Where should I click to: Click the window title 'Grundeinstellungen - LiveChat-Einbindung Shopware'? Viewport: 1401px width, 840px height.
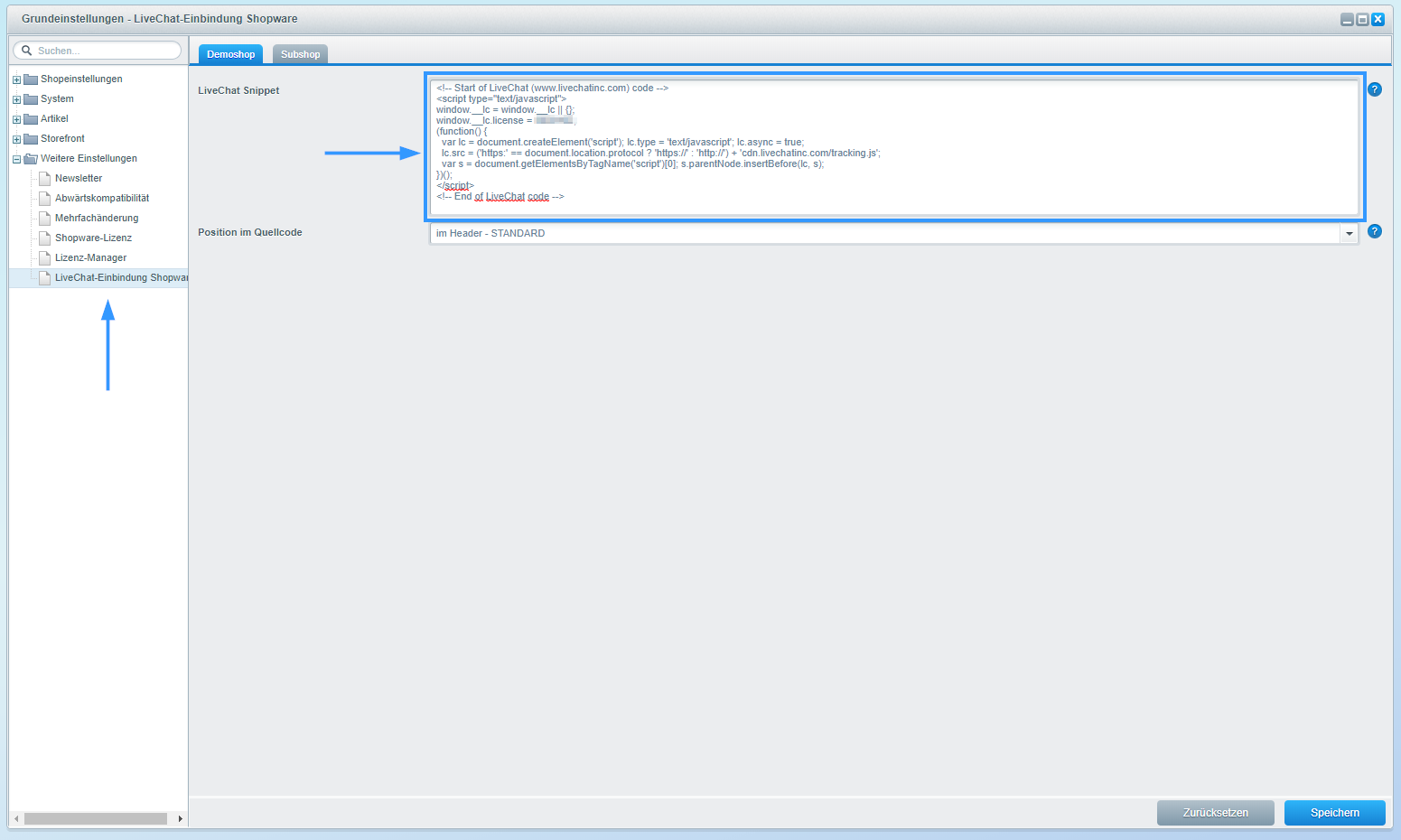(x=160, y=19)
